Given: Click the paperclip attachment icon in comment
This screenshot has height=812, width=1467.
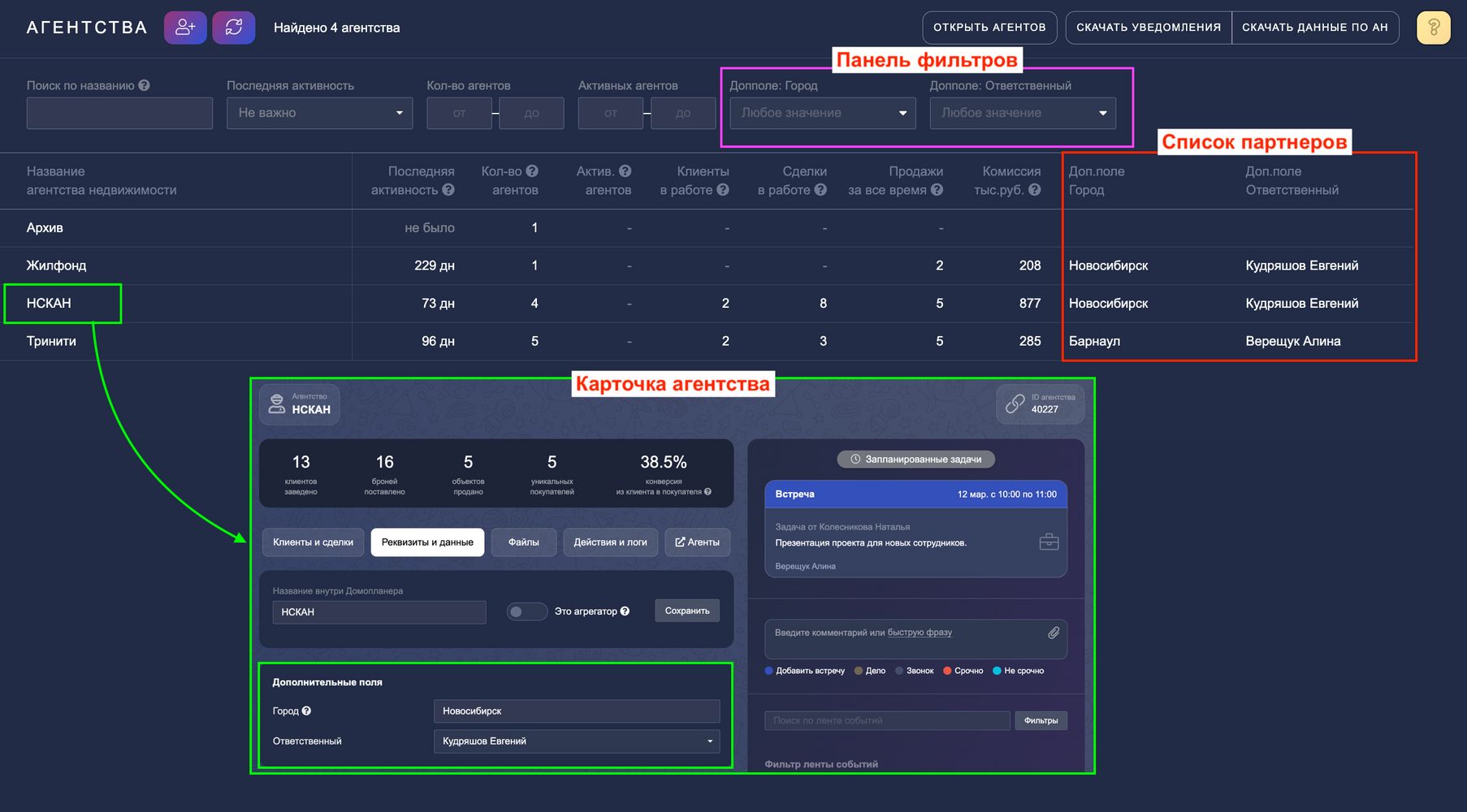Looking at the screenshot, I should point(1054,633).
